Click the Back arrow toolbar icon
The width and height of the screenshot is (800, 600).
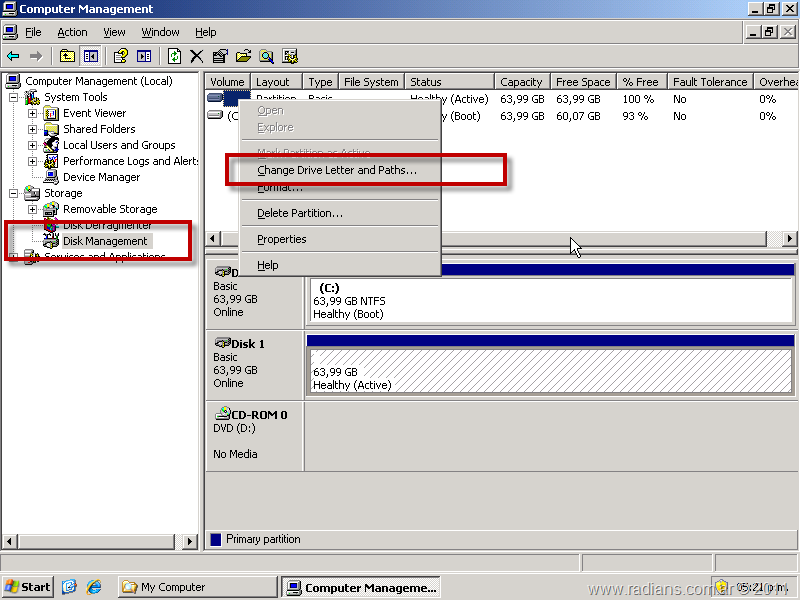pos(13,56)
